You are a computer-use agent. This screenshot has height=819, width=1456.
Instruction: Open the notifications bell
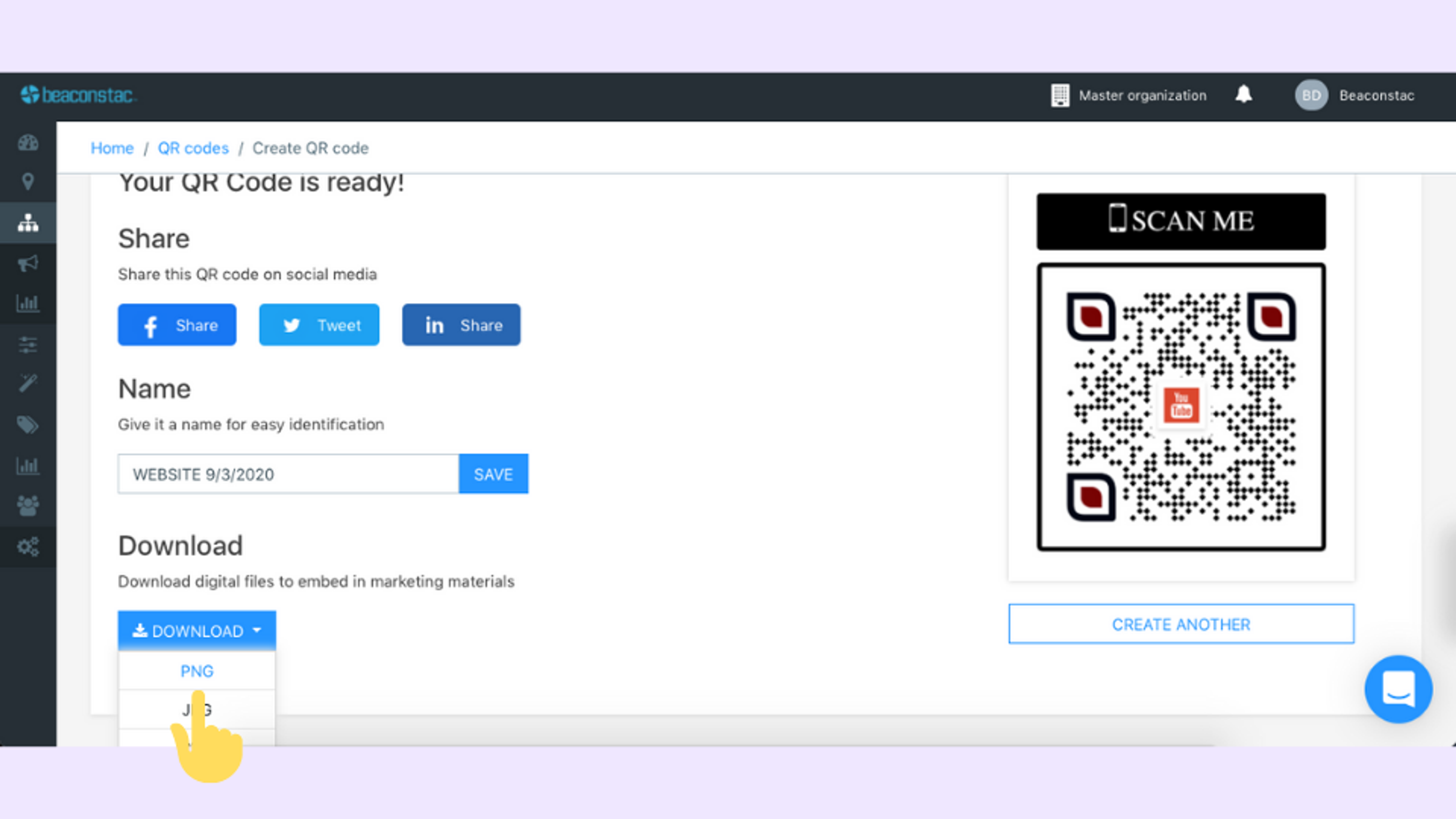pos(1244,94)
